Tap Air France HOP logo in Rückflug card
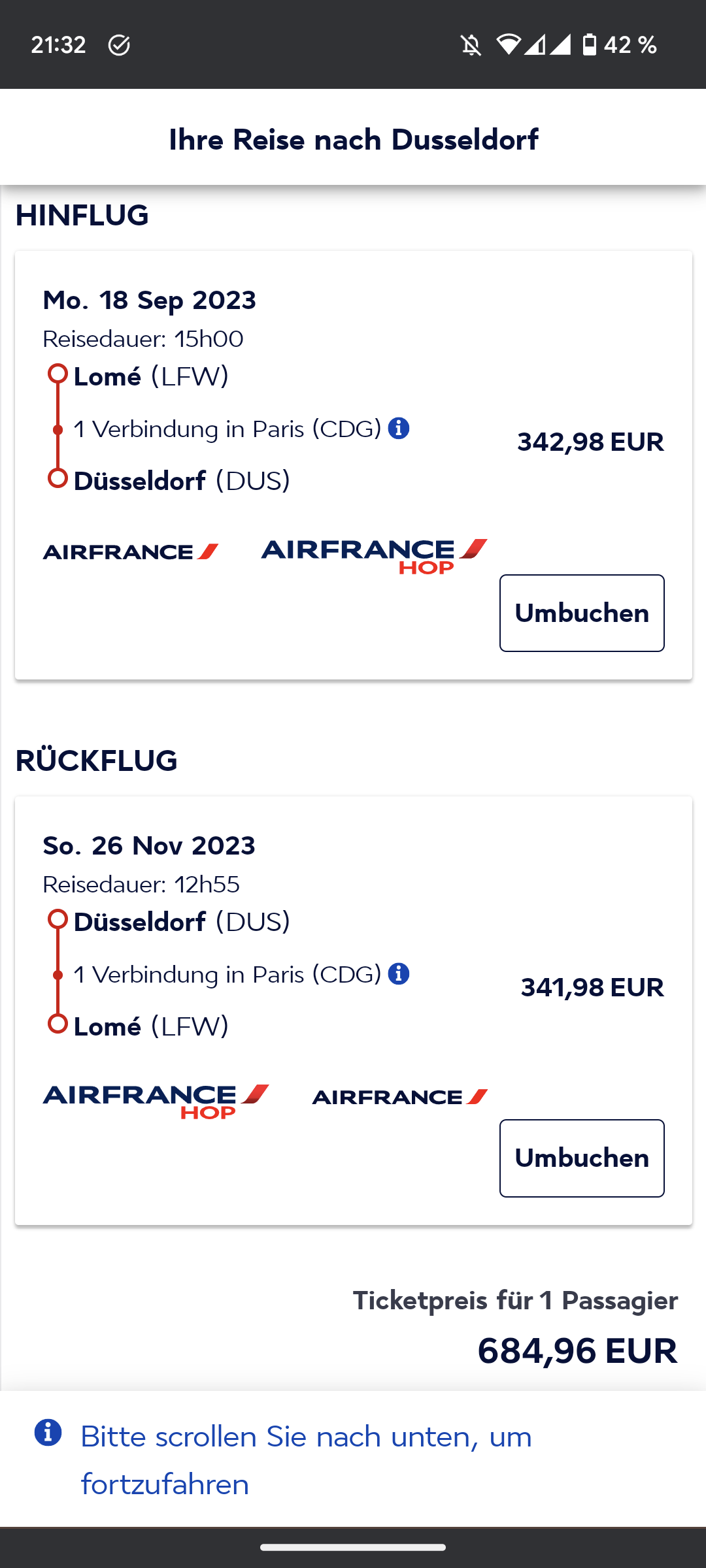Image resolution: width=706 pixels, height=1568 pixels. (x=156, y=1100)
